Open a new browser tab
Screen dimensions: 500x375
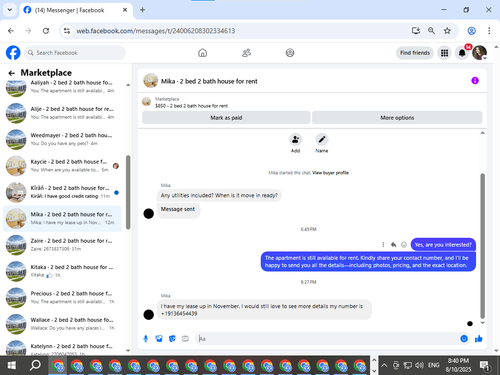142,10
